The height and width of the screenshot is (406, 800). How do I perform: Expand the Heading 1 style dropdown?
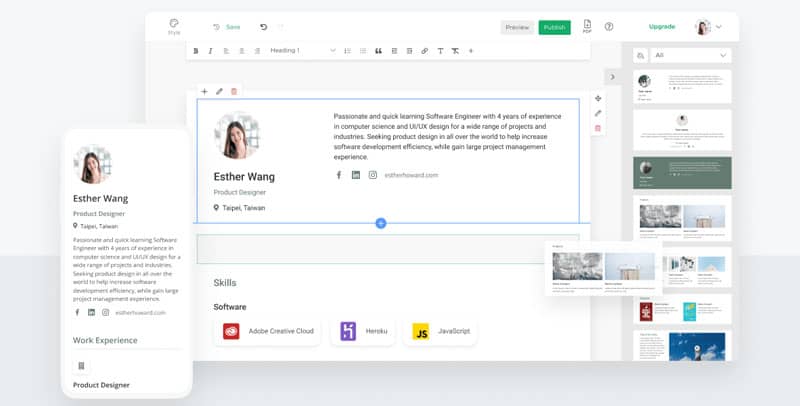click(x=303, y=50)
